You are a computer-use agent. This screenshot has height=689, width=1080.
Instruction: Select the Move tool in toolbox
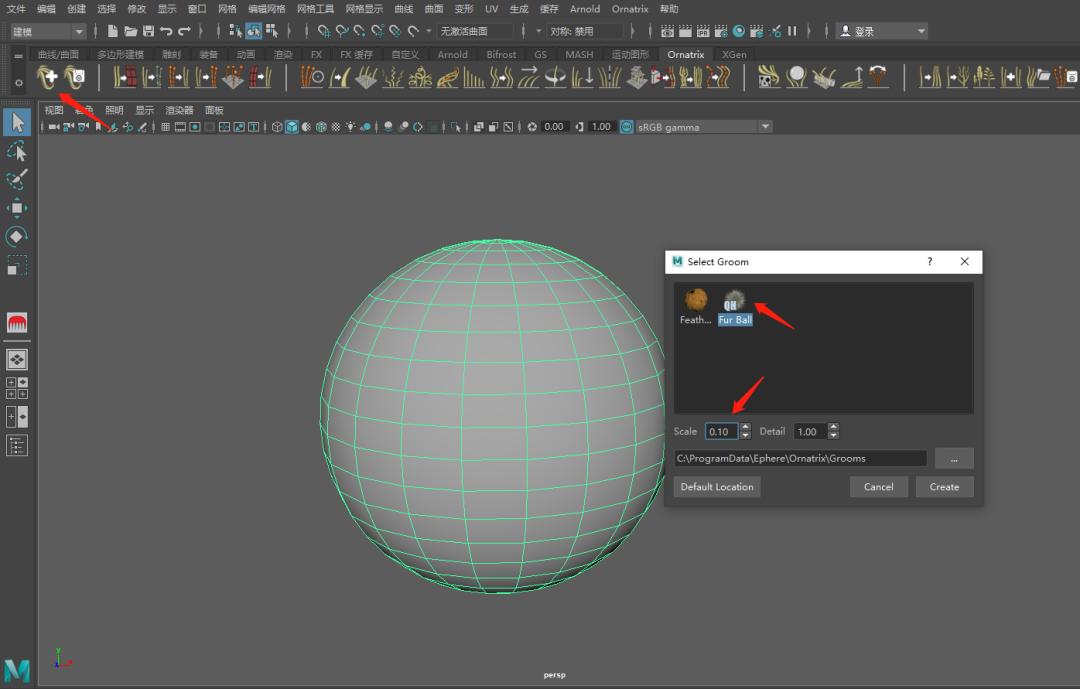point(17,208)
